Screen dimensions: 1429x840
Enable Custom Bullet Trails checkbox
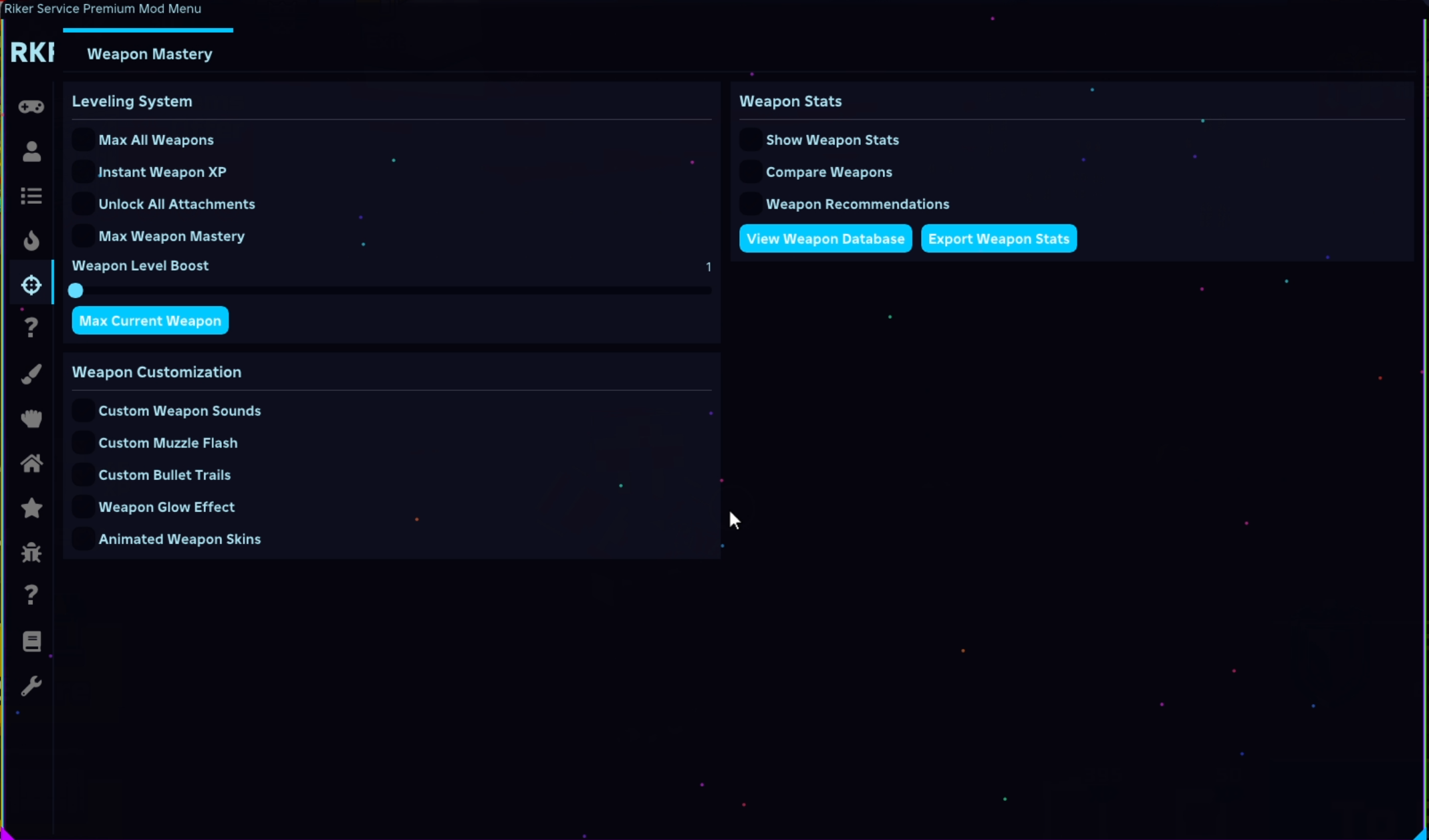84,474
